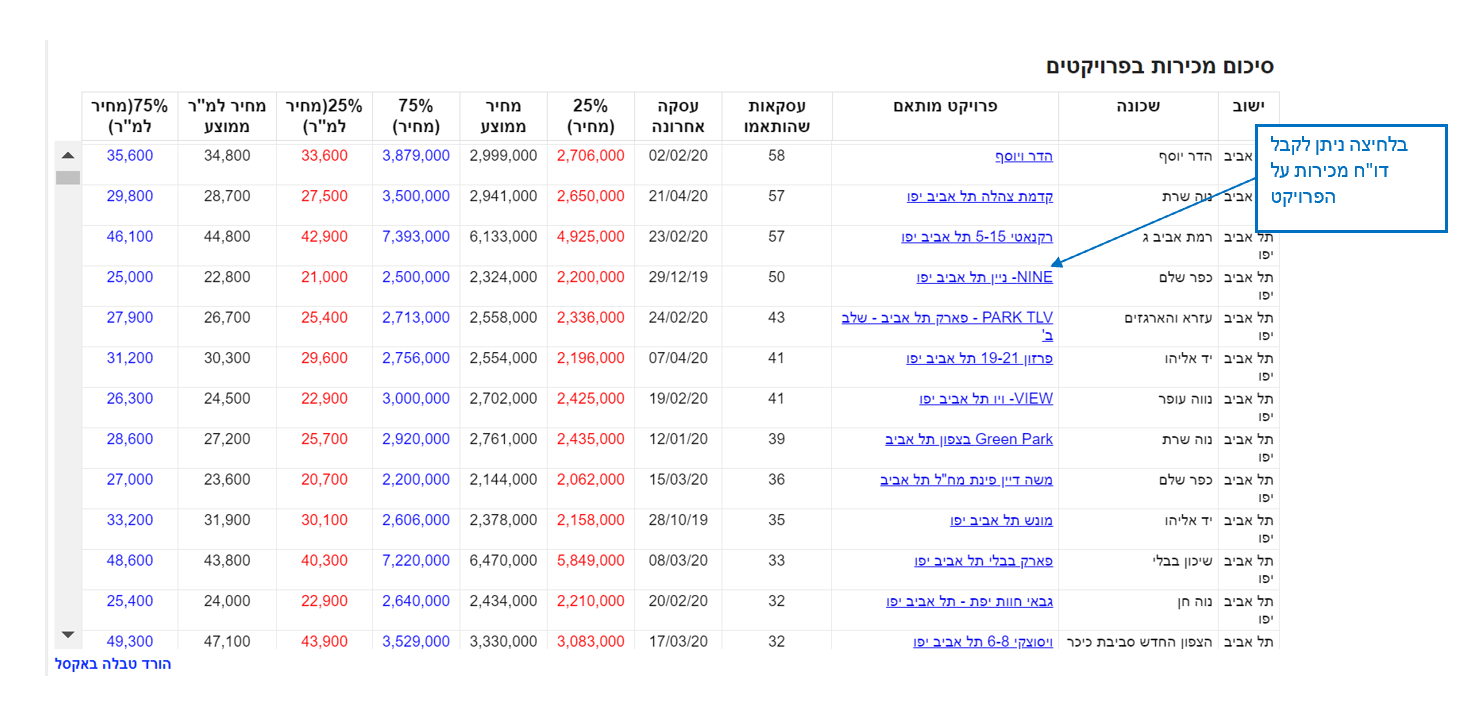Screen dimensions: 1473x711
Task: Click the פרויקט מותאם column header
Action: click(x=944, y=106)
